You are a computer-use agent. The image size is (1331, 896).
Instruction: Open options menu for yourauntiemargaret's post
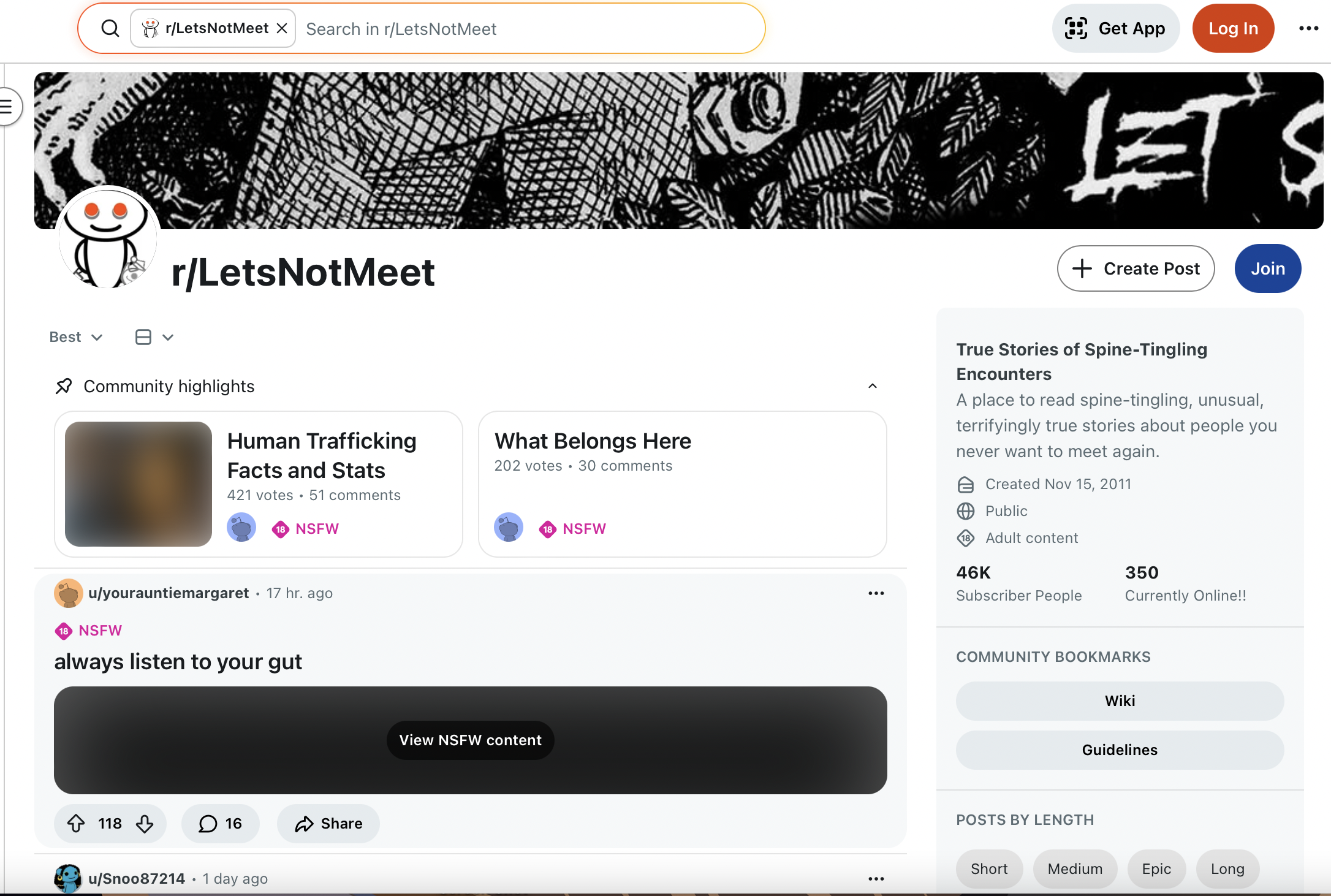(x=876, y=593)
